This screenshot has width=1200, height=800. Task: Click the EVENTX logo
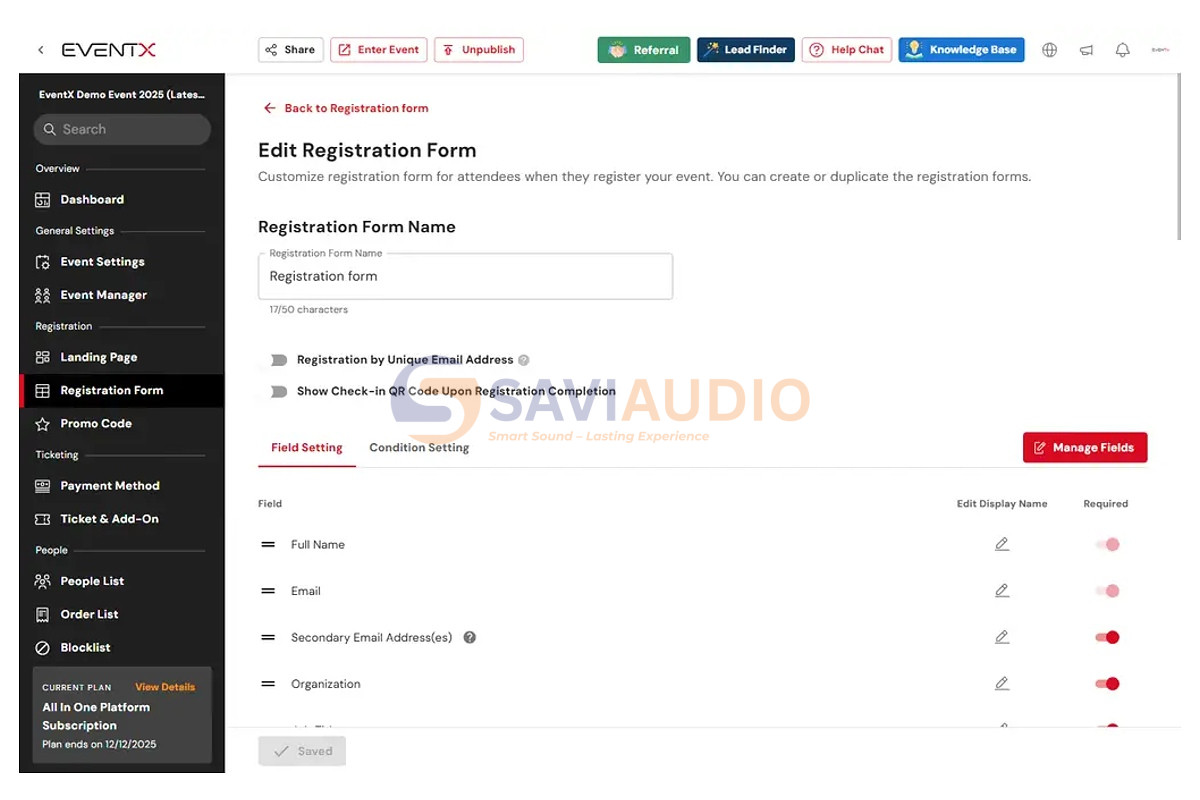click(109, 50)
